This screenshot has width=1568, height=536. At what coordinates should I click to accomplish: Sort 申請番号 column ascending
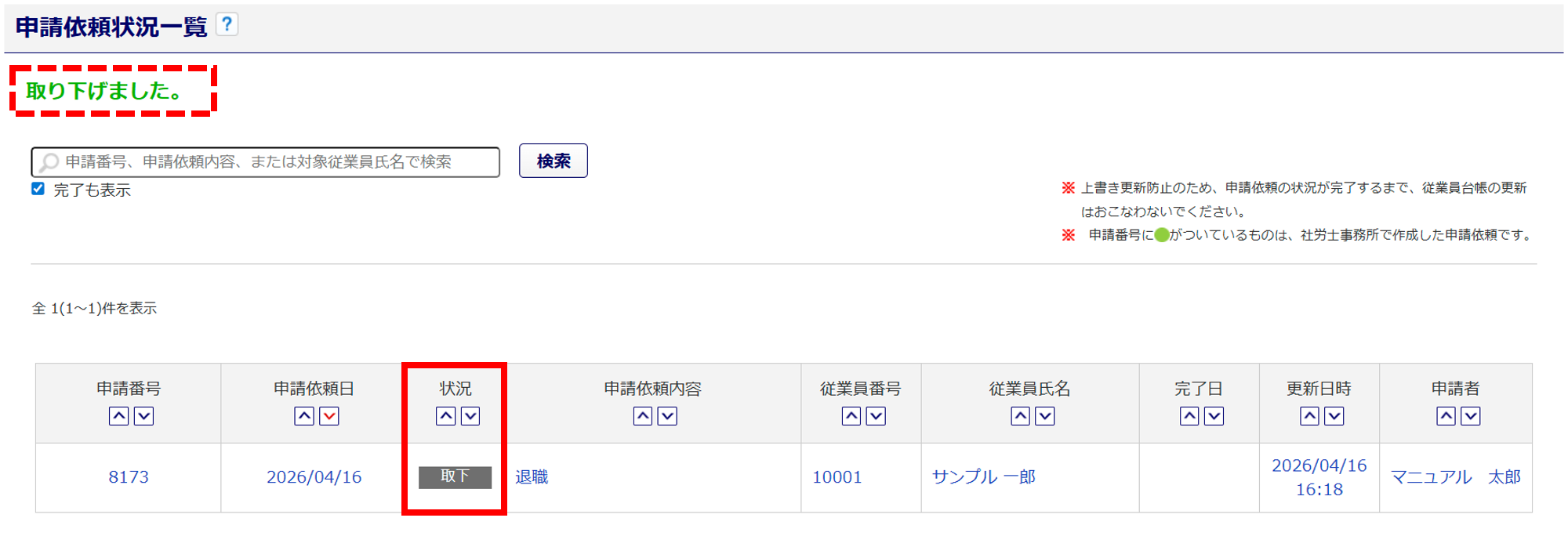[119, 416]
